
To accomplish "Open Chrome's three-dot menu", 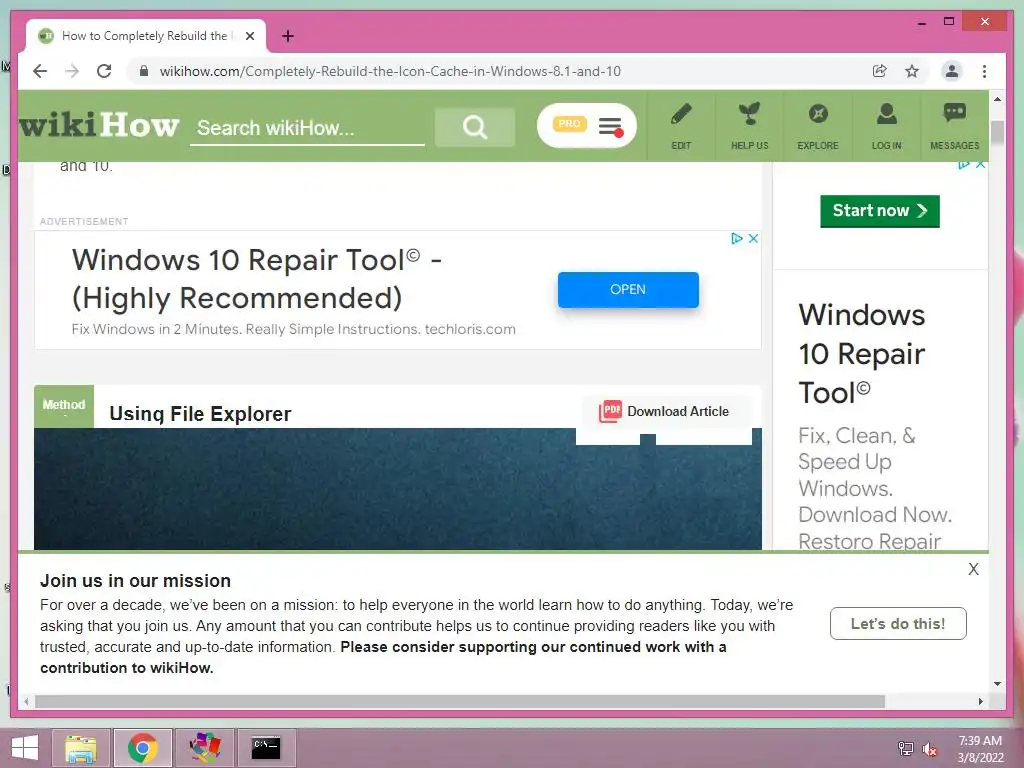I will click(x=984, y=71).
